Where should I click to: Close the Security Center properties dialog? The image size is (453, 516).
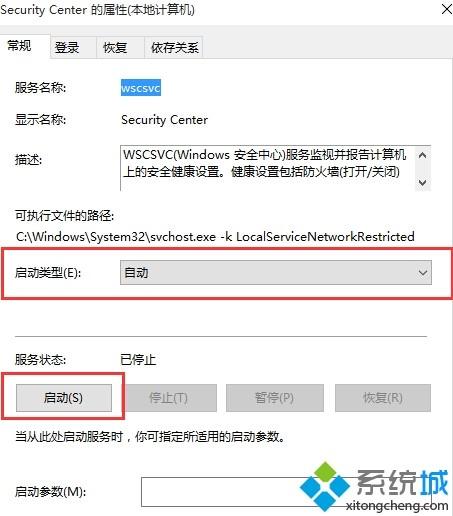tap(447, 9)
